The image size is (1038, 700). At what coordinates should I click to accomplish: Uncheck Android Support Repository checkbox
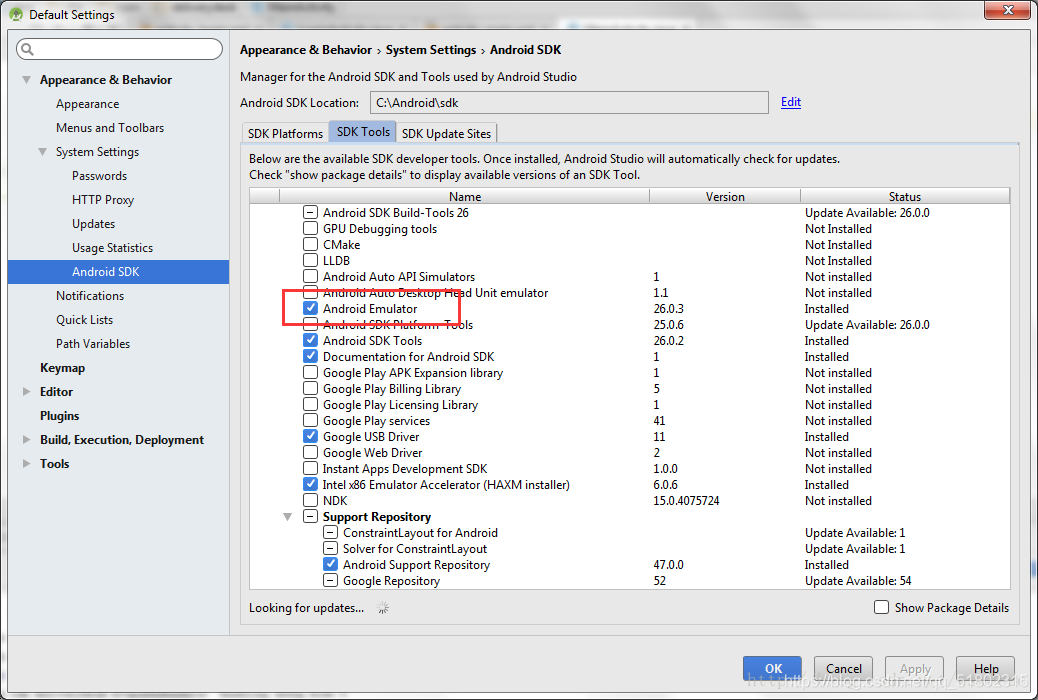[330, 564]
